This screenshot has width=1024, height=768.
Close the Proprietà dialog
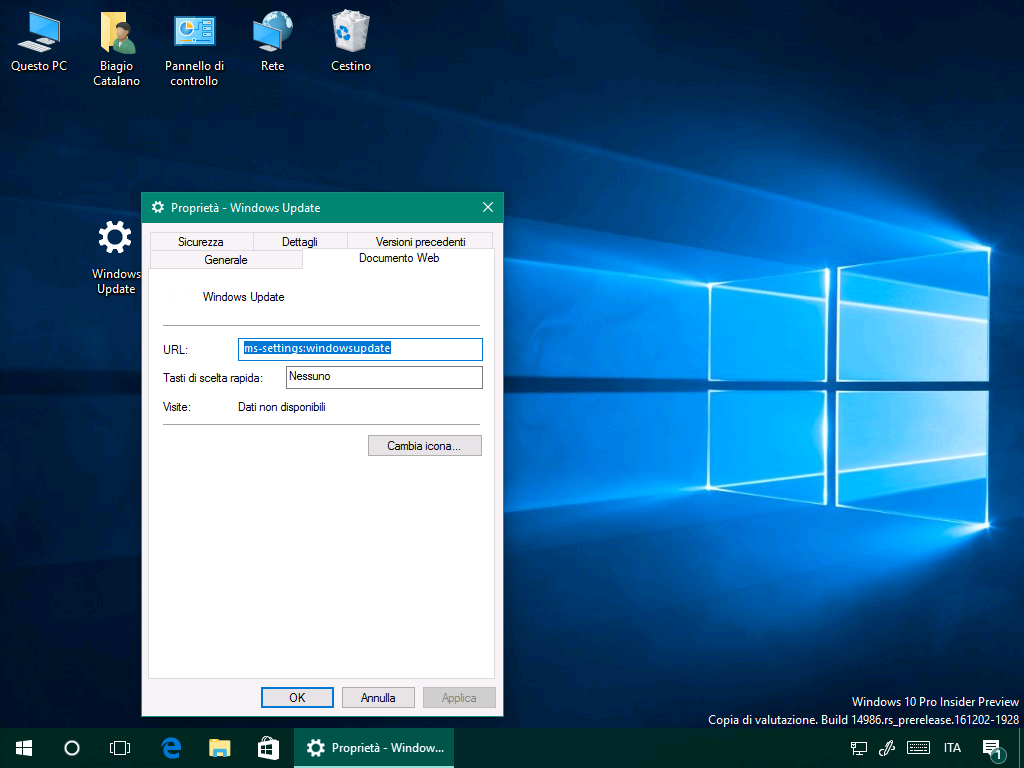(x=488, y=207)
